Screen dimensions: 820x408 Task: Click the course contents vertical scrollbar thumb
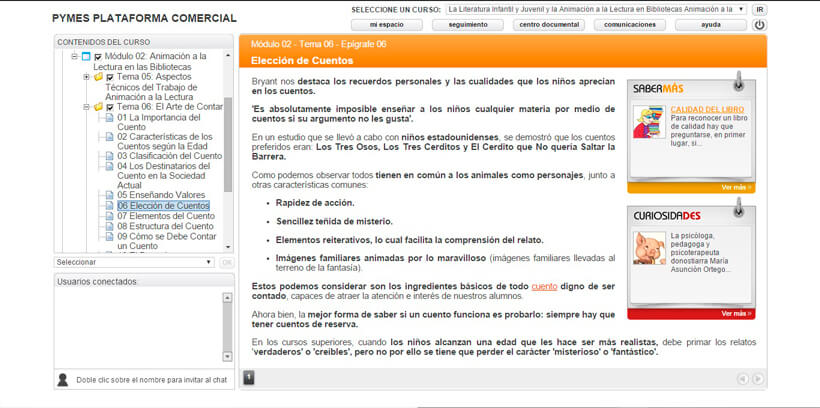pos(227,144)
